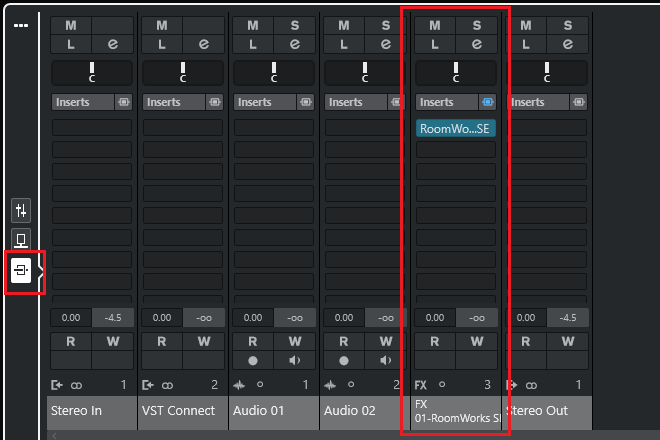Enable Write automation on Stereo In
Screen dimensions: 660x440
pyautogui.click(x=112, y=341)
